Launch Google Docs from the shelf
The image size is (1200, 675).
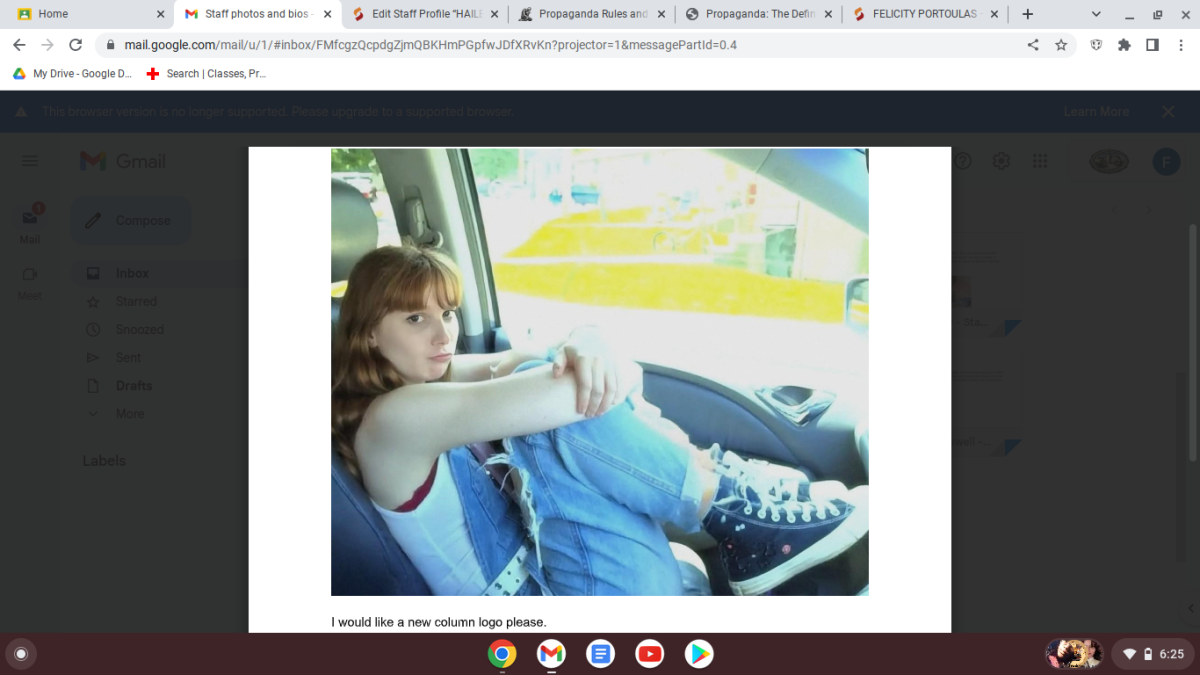pyautogui.click(x=600, y=654)
